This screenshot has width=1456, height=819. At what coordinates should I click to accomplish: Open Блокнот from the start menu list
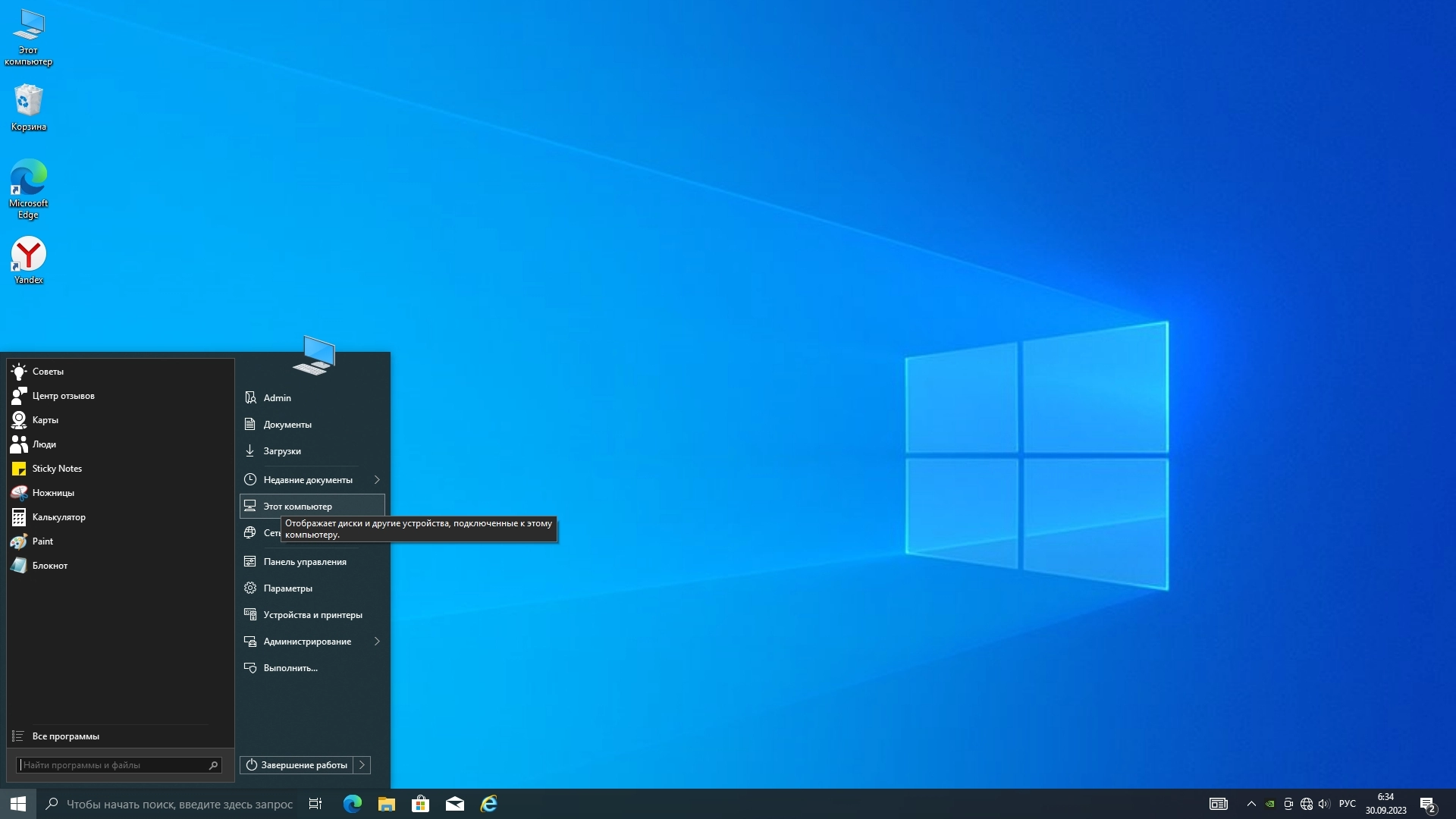50,566
